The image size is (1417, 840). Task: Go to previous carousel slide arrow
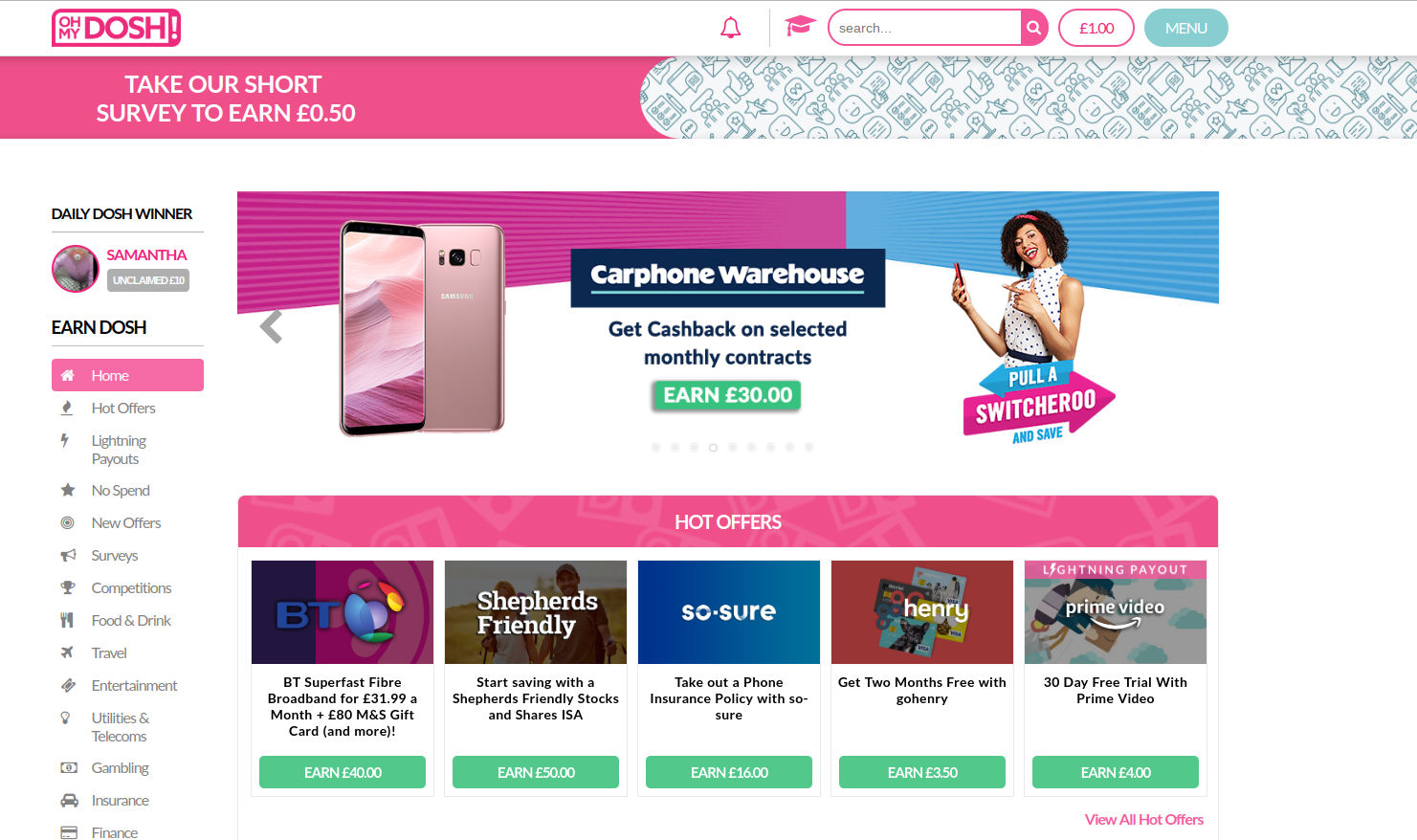tap(272, 326)
